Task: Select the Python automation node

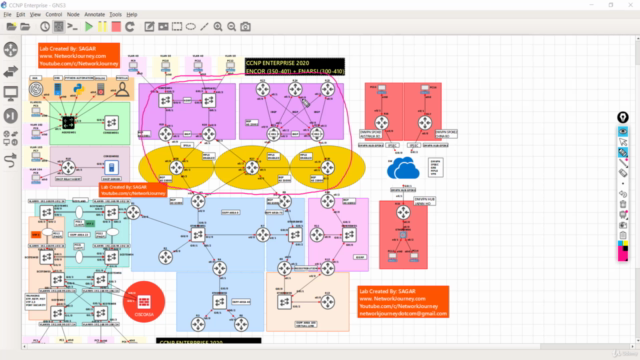Action: coord(78,89)
